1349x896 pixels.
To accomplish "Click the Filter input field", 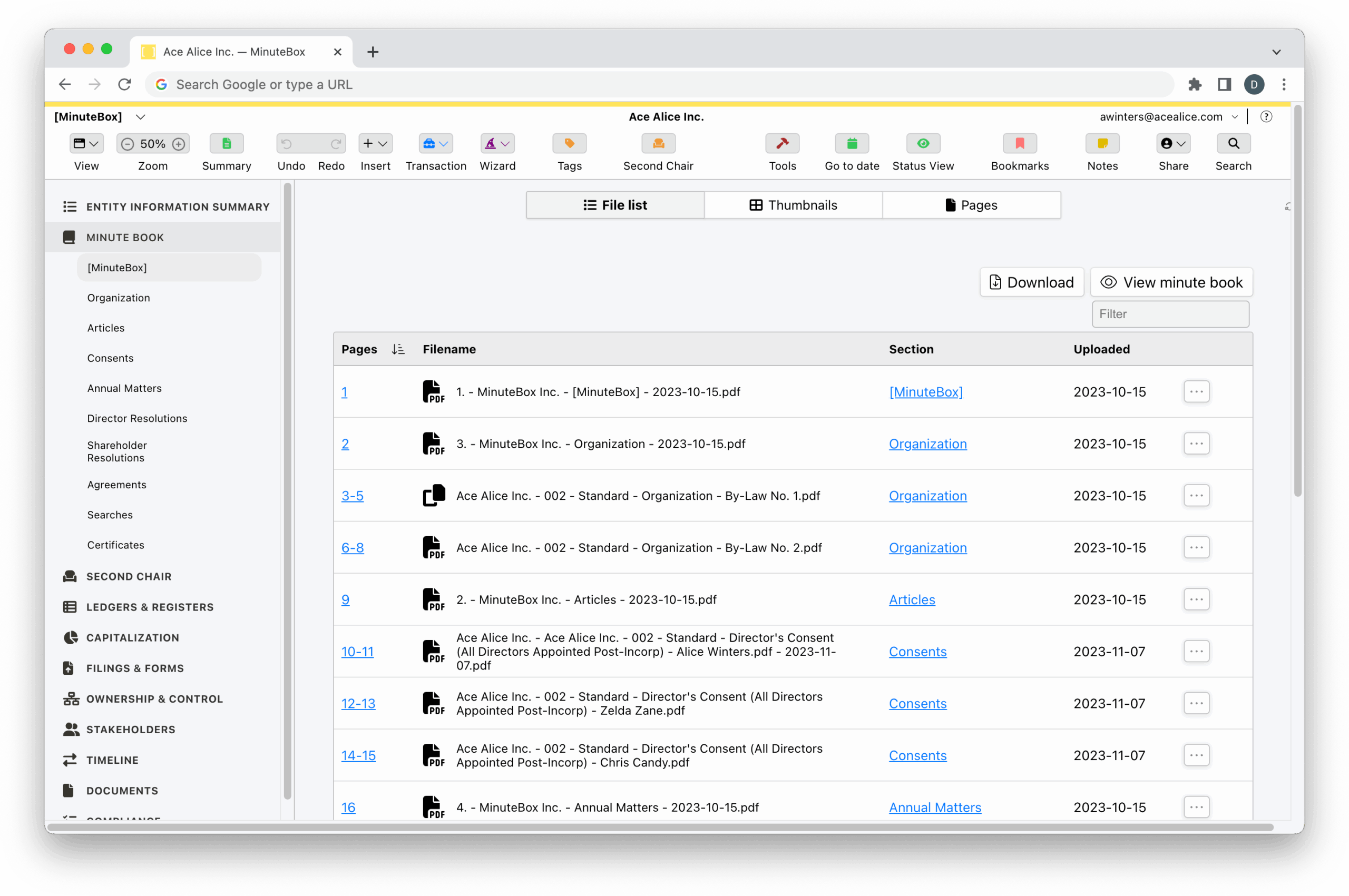I will coord(1169,314).
